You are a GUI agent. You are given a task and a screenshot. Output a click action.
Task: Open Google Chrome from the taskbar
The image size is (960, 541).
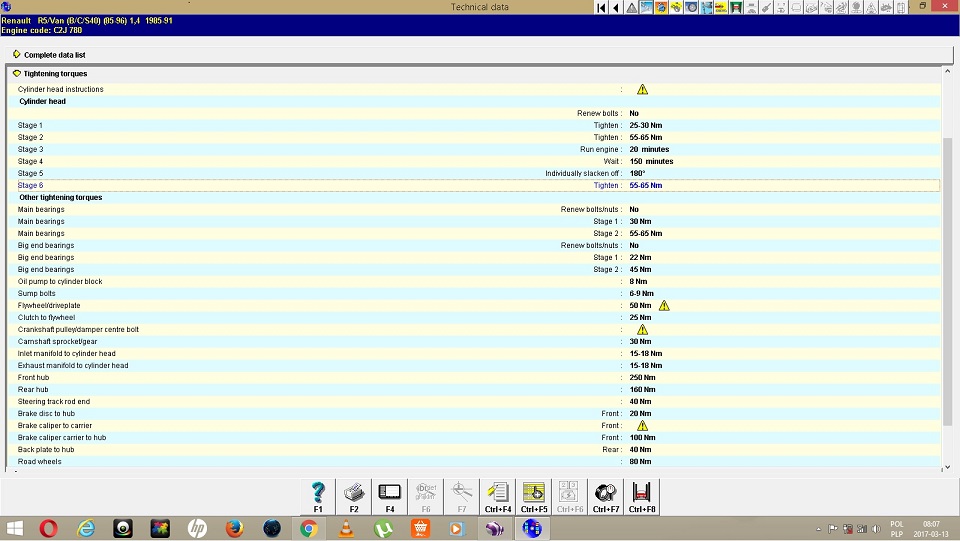[x=309, y=528]
